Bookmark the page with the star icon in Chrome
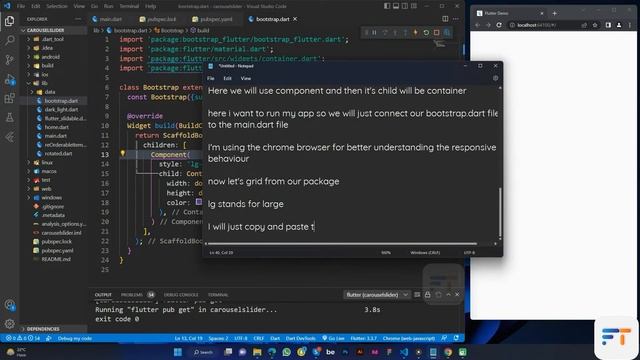Viewport: 640px width, 360px height. point(595,25)
